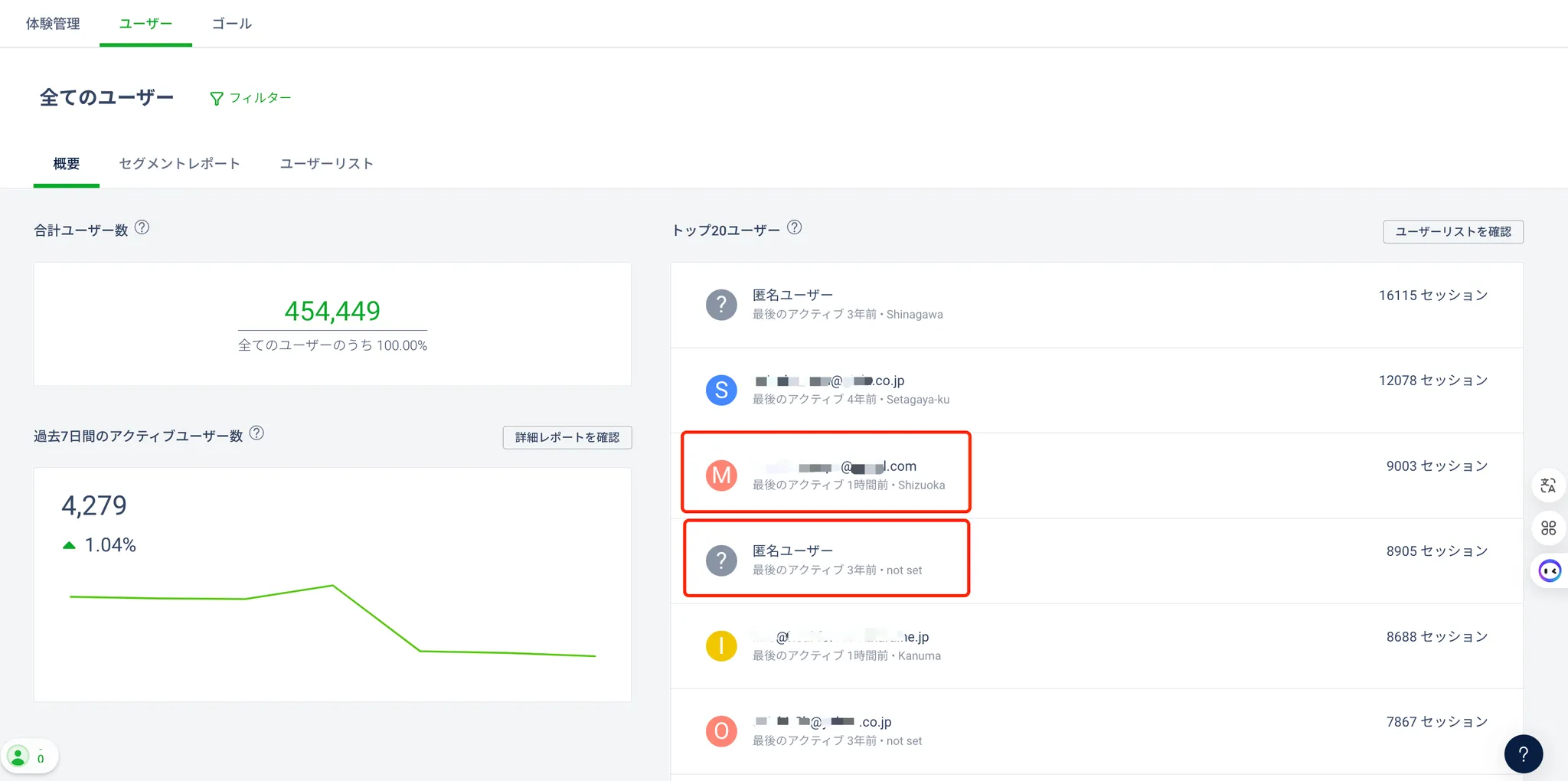Open the chatbot face icon
This screenshot has width=1568, height=781.
coord(1550,571)
